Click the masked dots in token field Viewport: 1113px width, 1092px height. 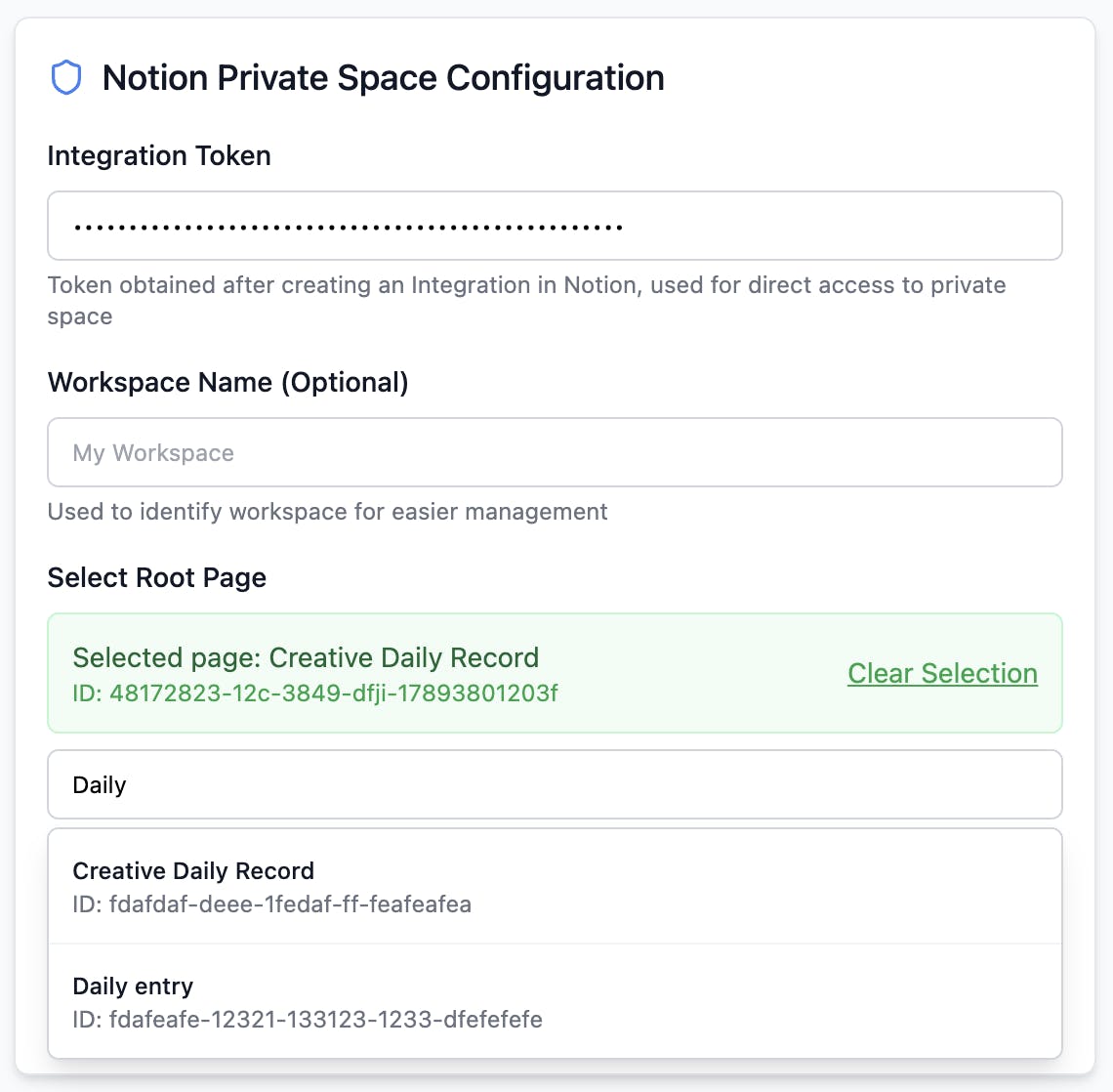pos(348,228)
